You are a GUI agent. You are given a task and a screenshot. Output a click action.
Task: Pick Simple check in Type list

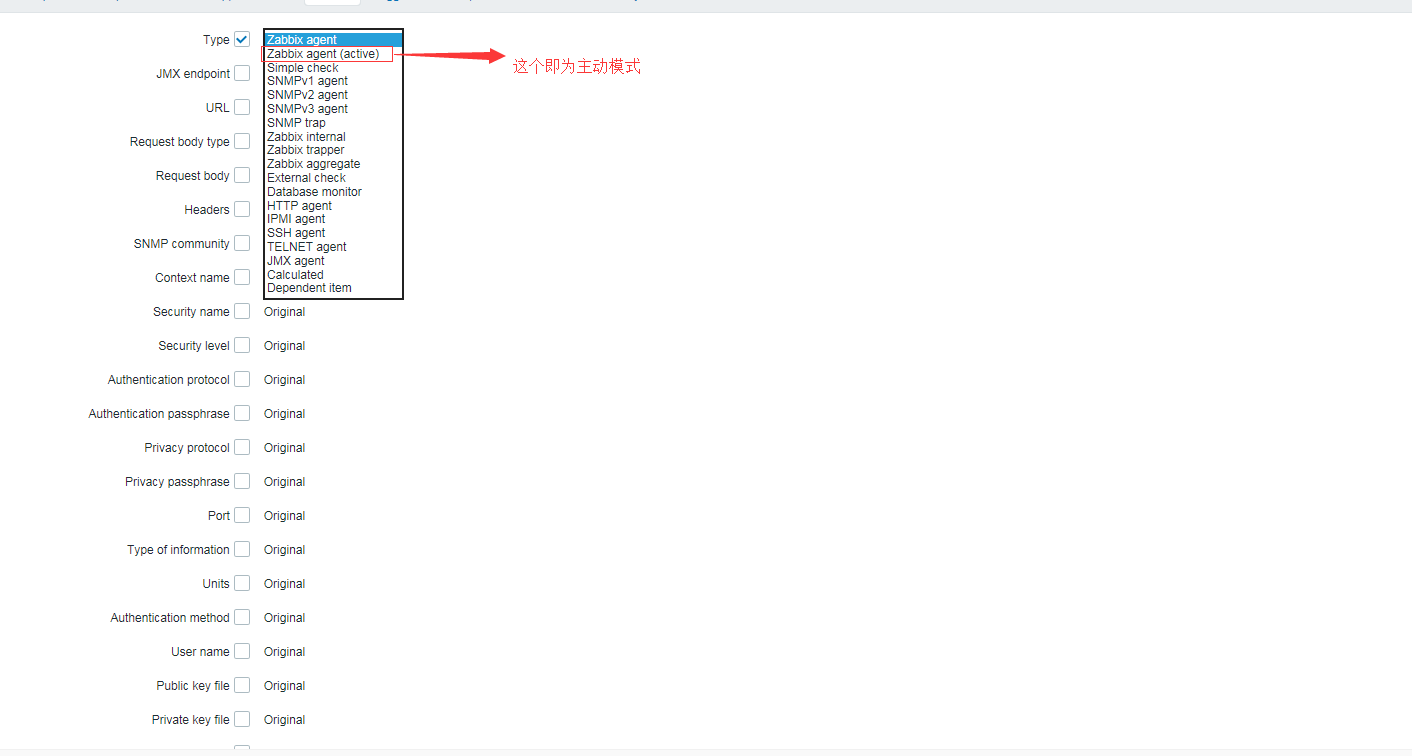[x=333, y=68]
